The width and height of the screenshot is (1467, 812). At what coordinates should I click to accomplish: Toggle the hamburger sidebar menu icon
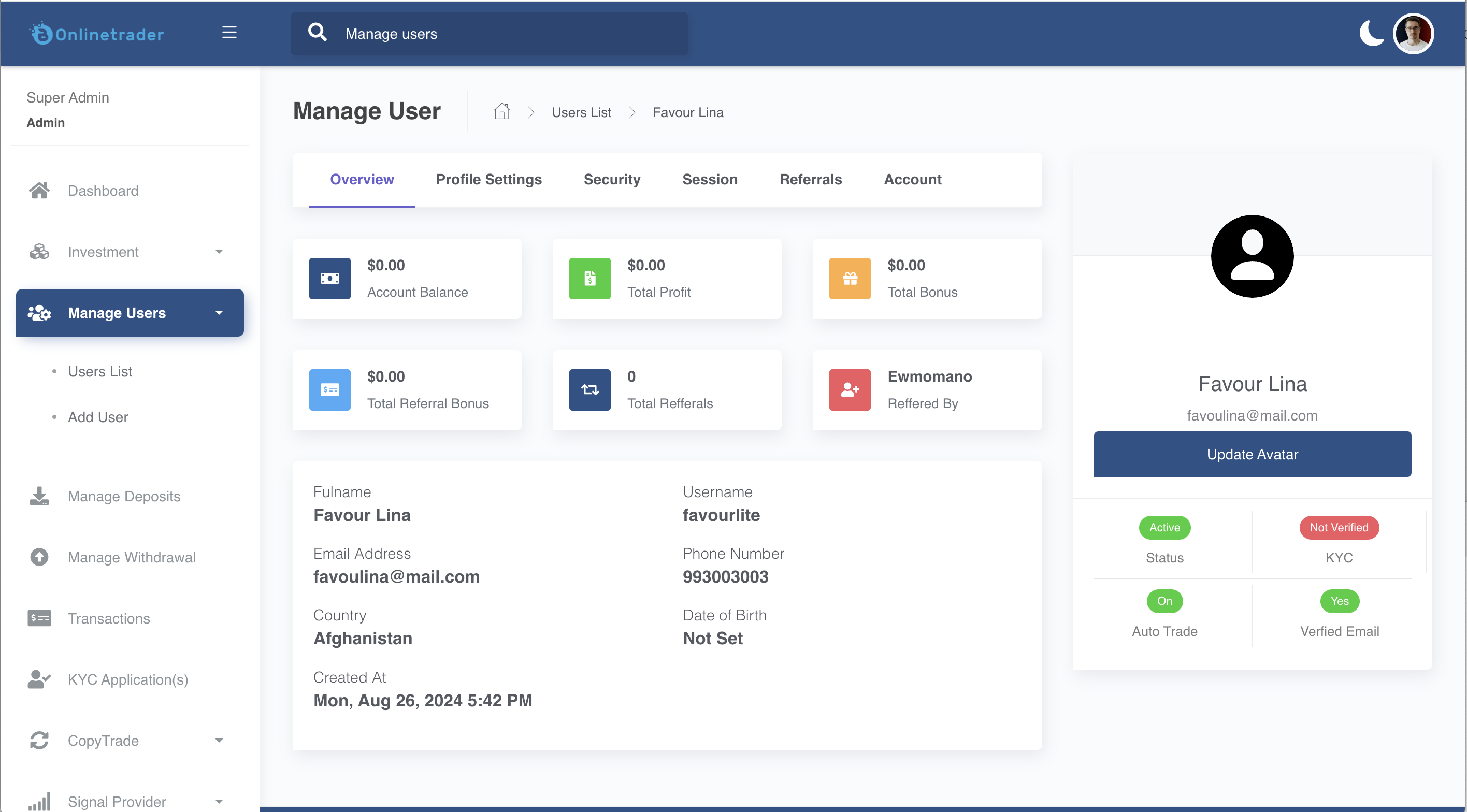pyautogui.click(x=229, y=33)
